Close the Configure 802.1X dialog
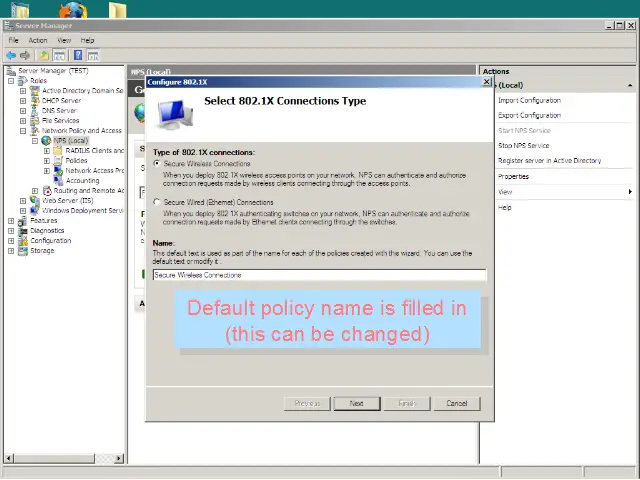This screenshot has width=640, height=480. (x=487, y=82)
